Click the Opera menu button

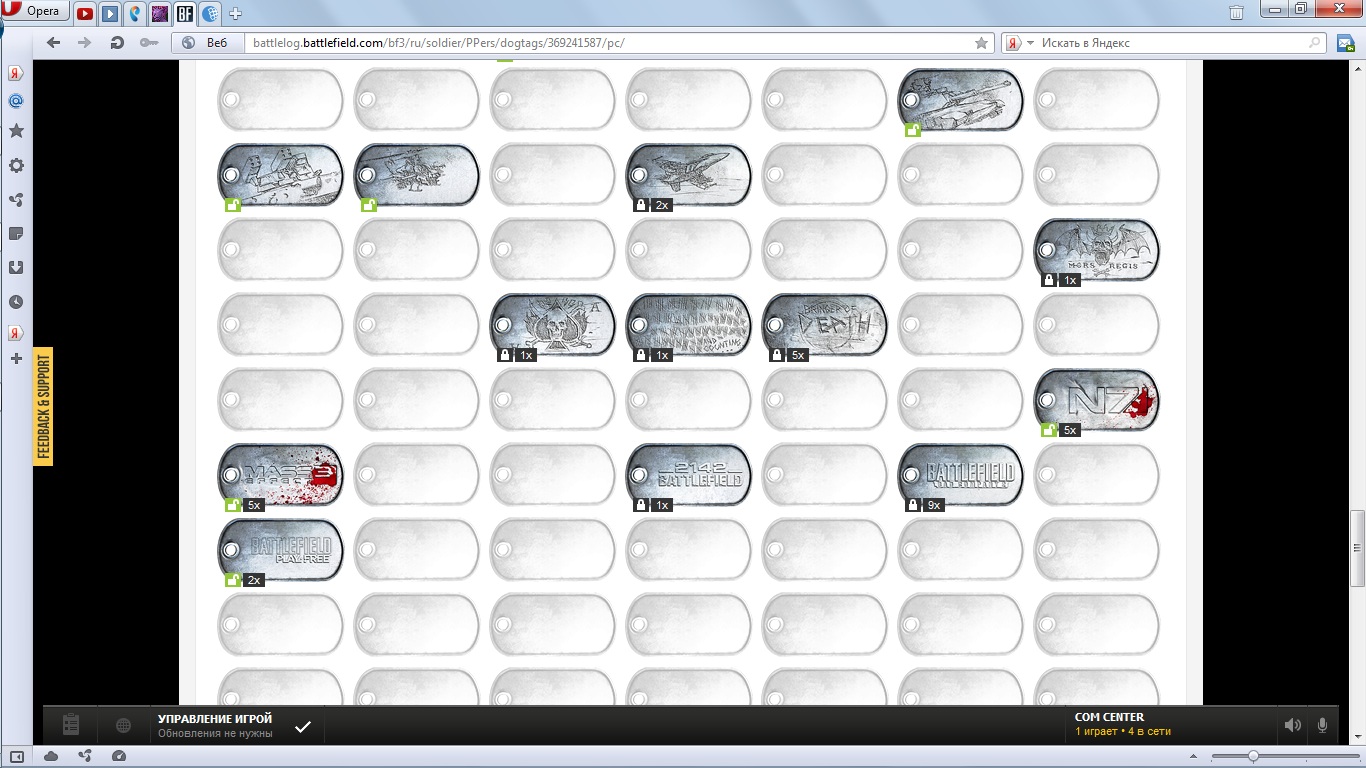(34, 12)
